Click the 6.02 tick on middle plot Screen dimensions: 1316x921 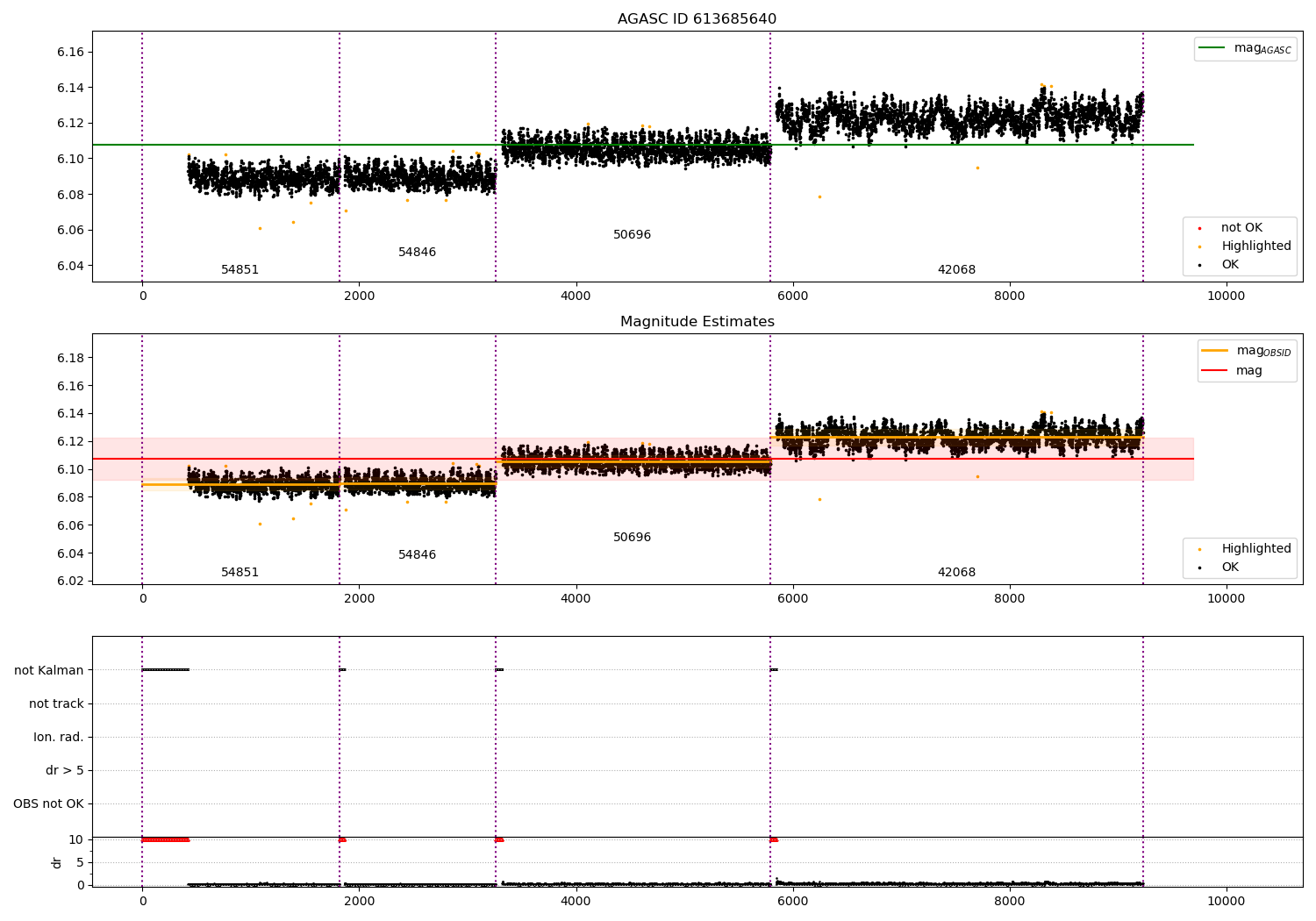point(70,581)
